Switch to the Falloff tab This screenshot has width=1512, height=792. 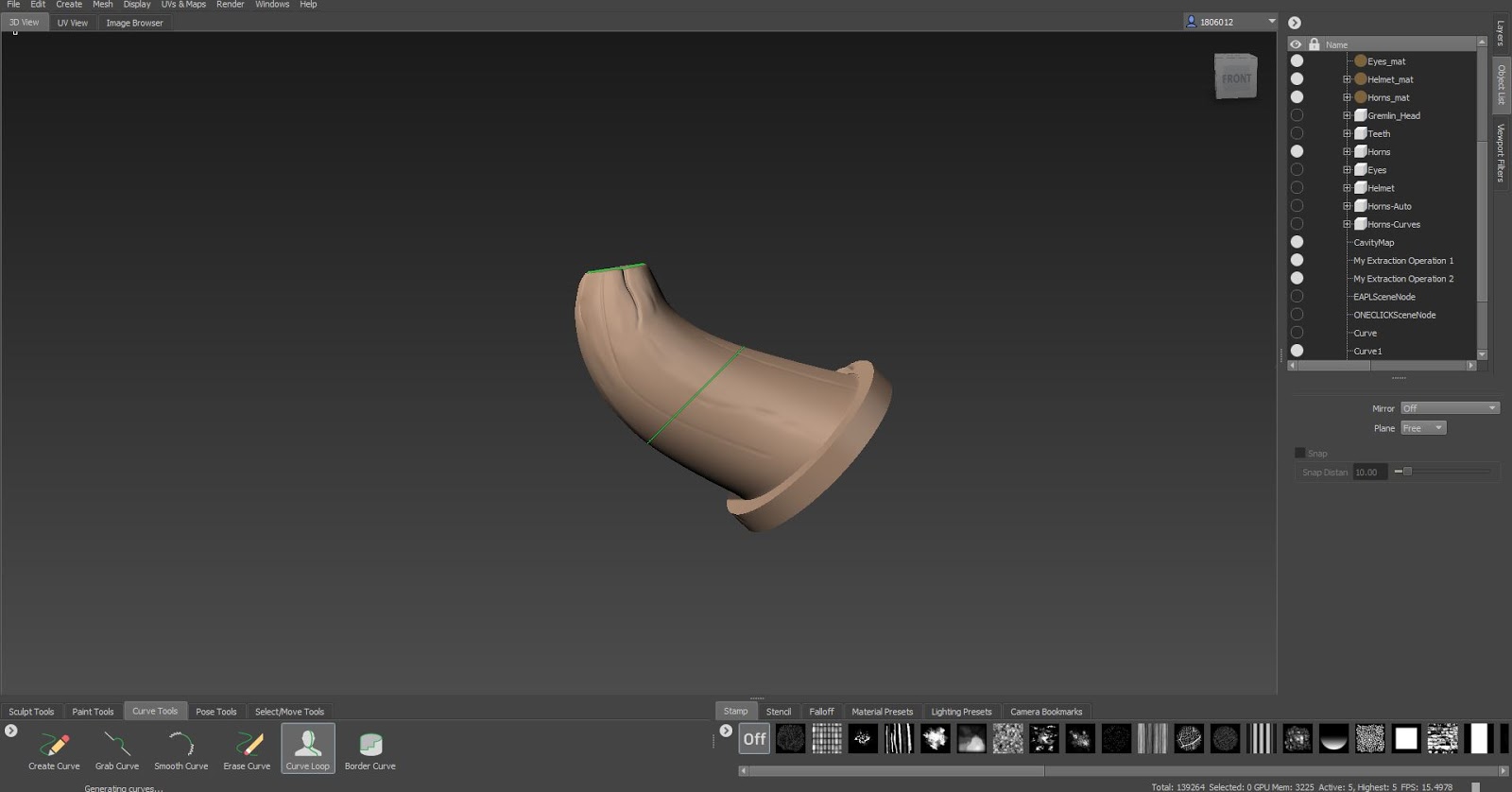[821, 712]
